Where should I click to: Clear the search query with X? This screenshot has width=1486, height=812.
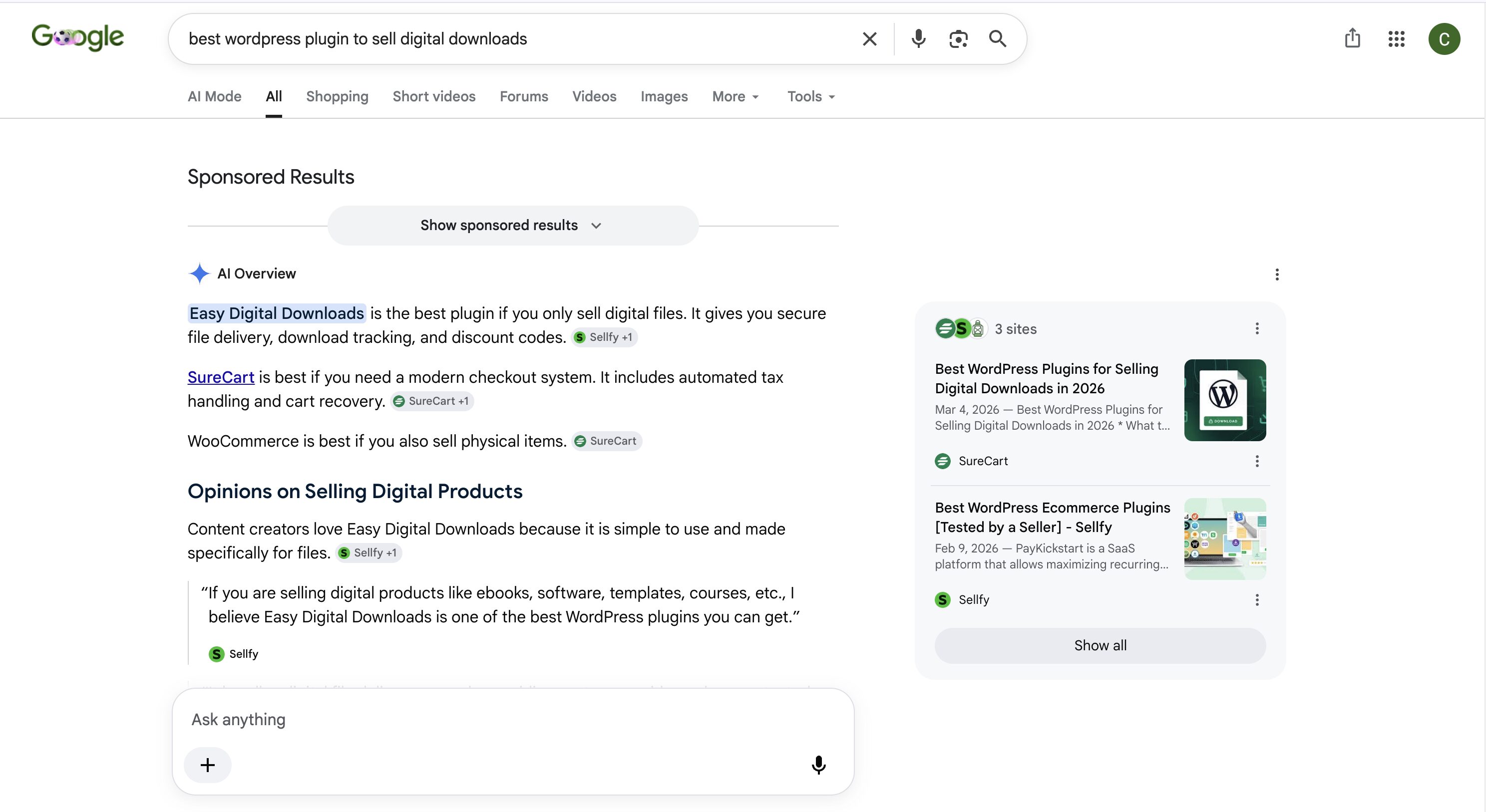click(869, 38)
